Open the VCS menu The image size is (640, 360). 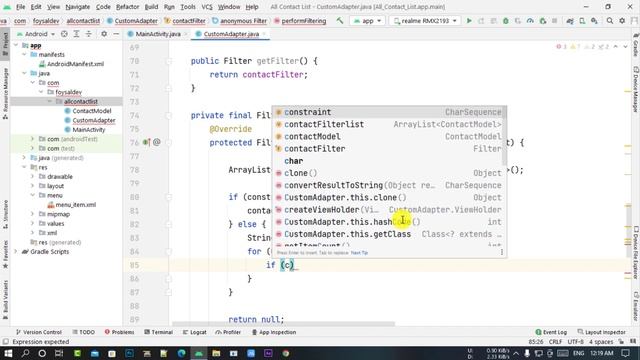(207, 7)
